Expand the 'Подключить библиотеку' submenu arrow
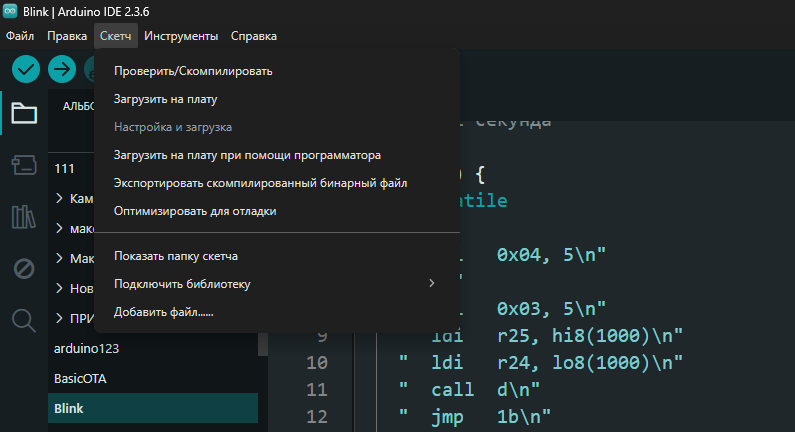Image resolution: width=795 pixels, height=432 pixels. click(x=432, y=284)
